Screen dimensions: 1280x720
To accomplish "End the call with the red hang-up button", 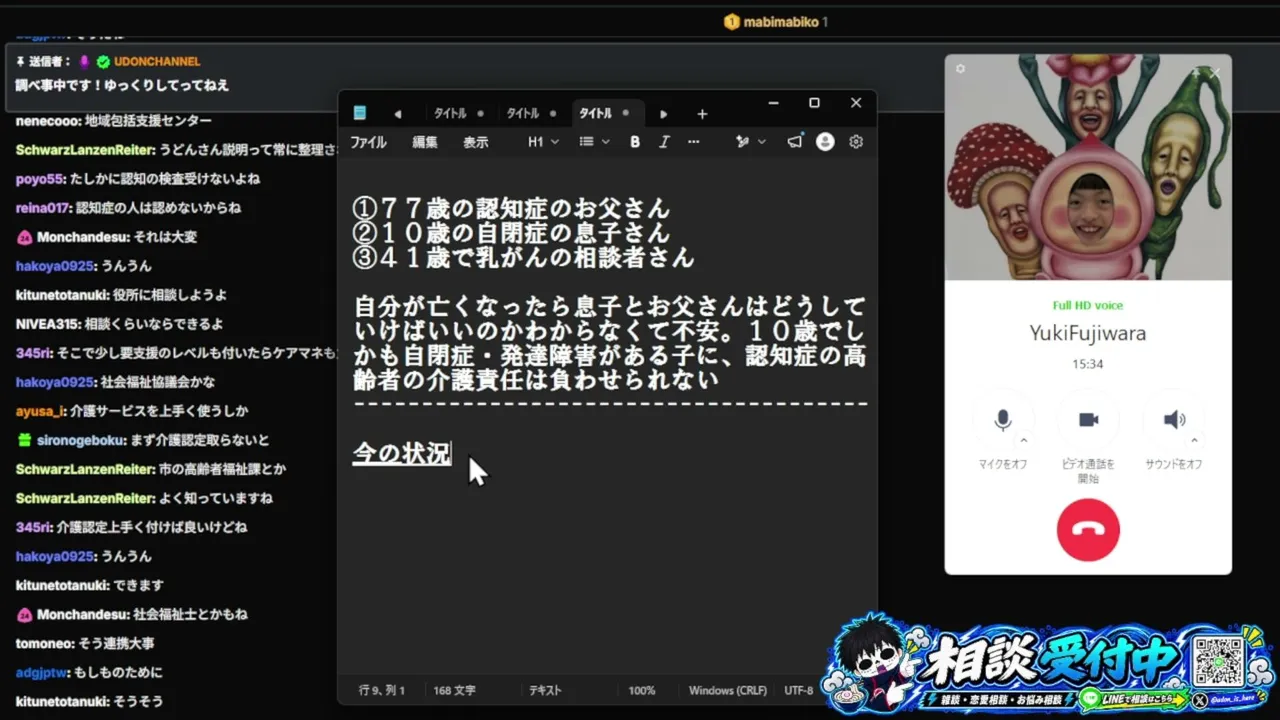I will click(x=1088, y=529).
